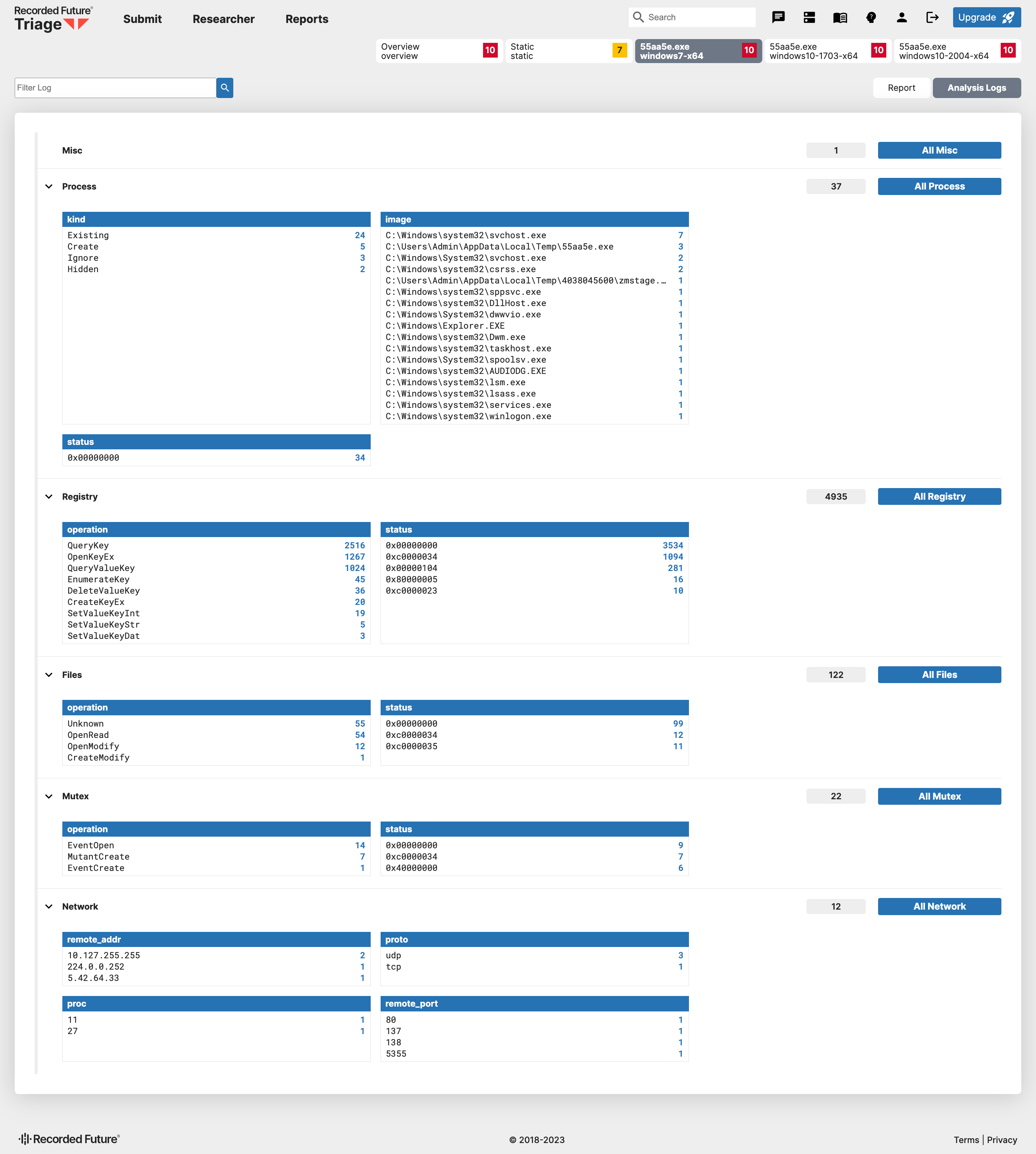Click the search magnifier icon in top bar

tap(638, 17)
